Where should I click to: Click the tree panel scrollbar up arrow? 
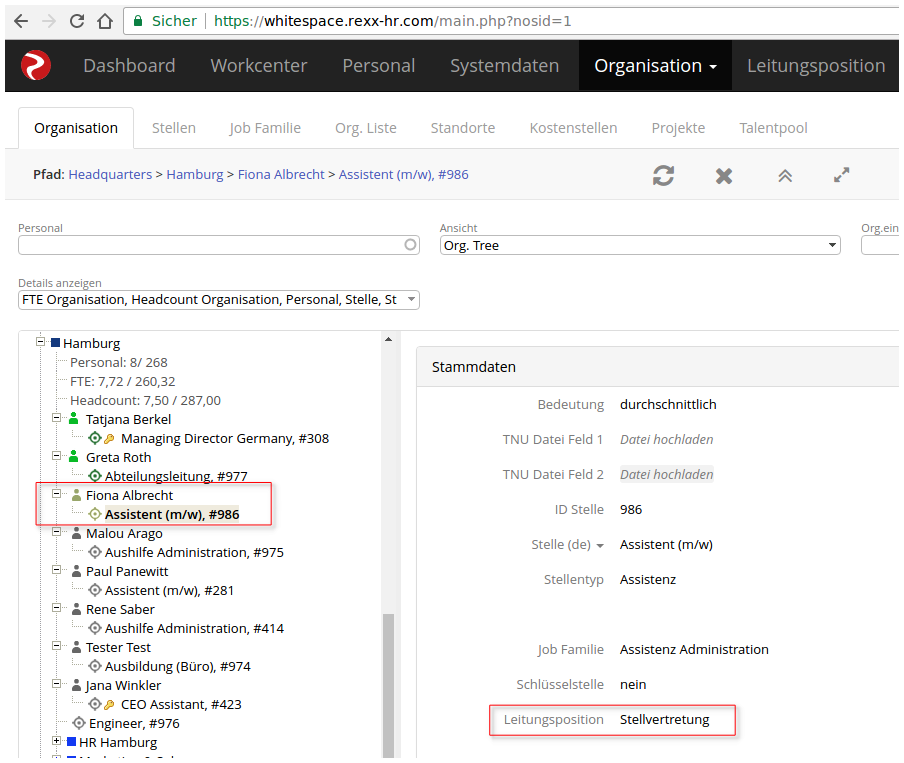point(389,339)
